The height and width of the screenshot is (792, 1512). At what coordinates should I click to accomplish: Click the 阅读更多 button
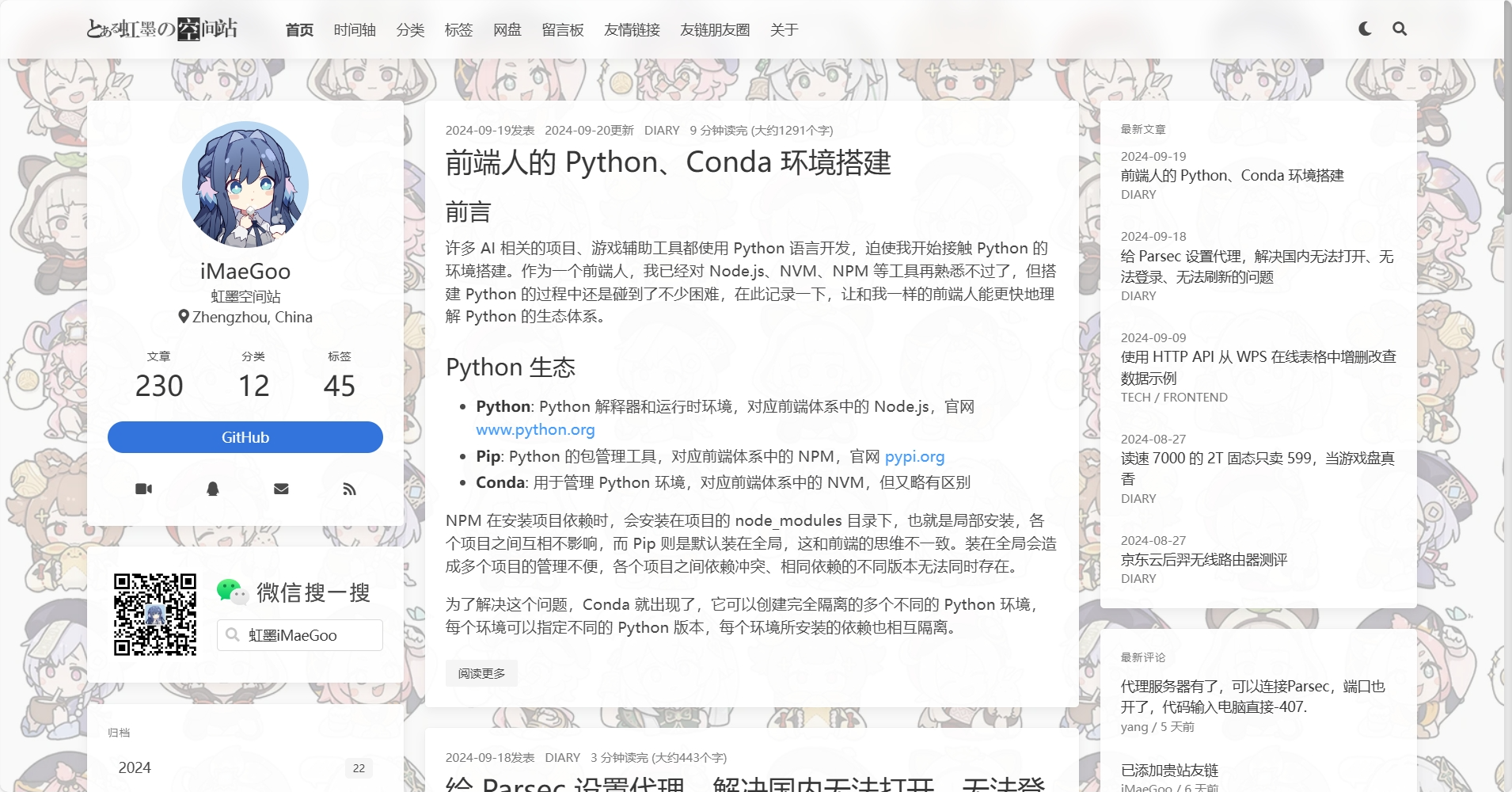[481, 672]
